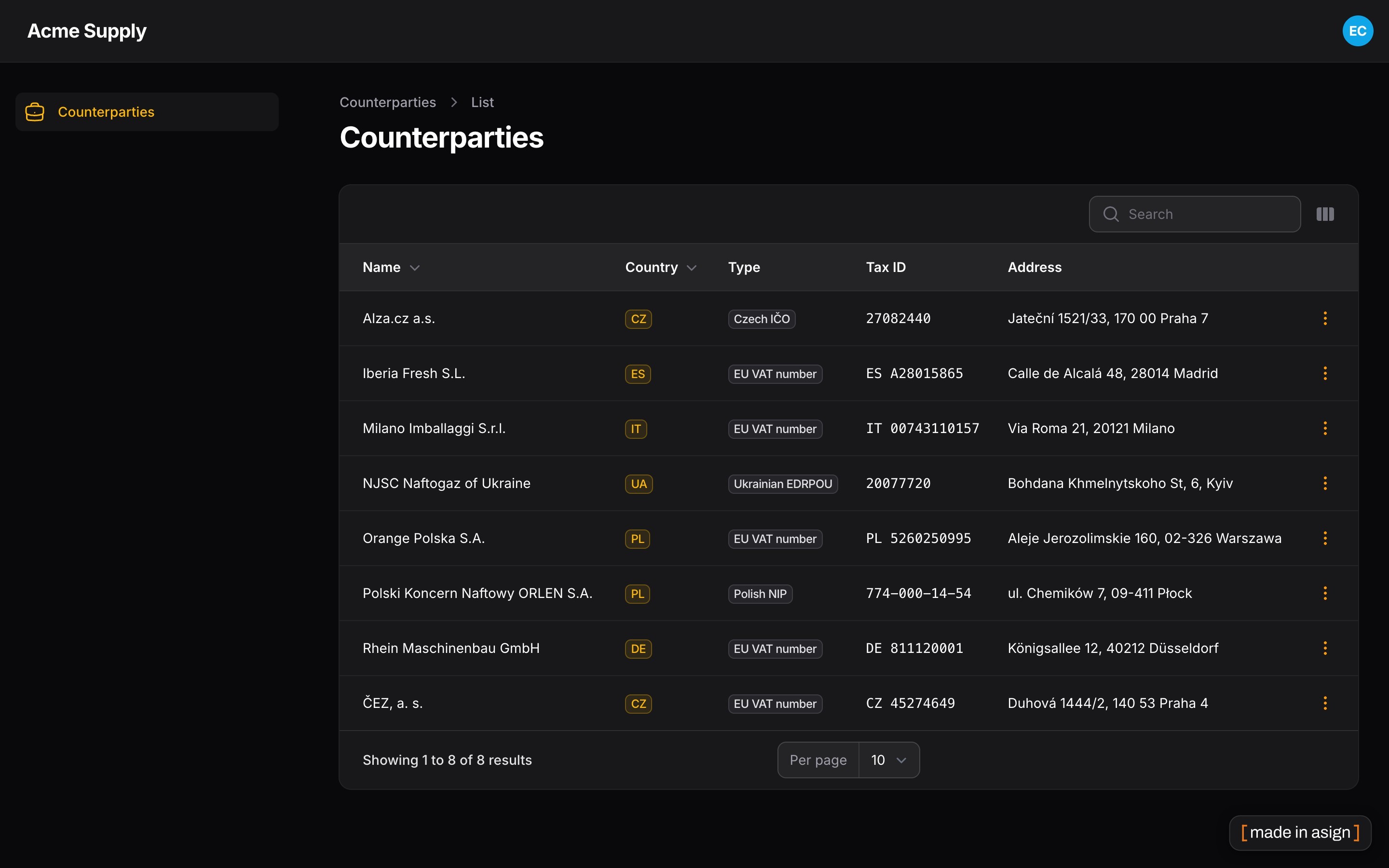Click the PL country badge for Orange Polska
The width and height of the screenshot is (1389, 868).
pyautogui.click(x=637, y=539)
